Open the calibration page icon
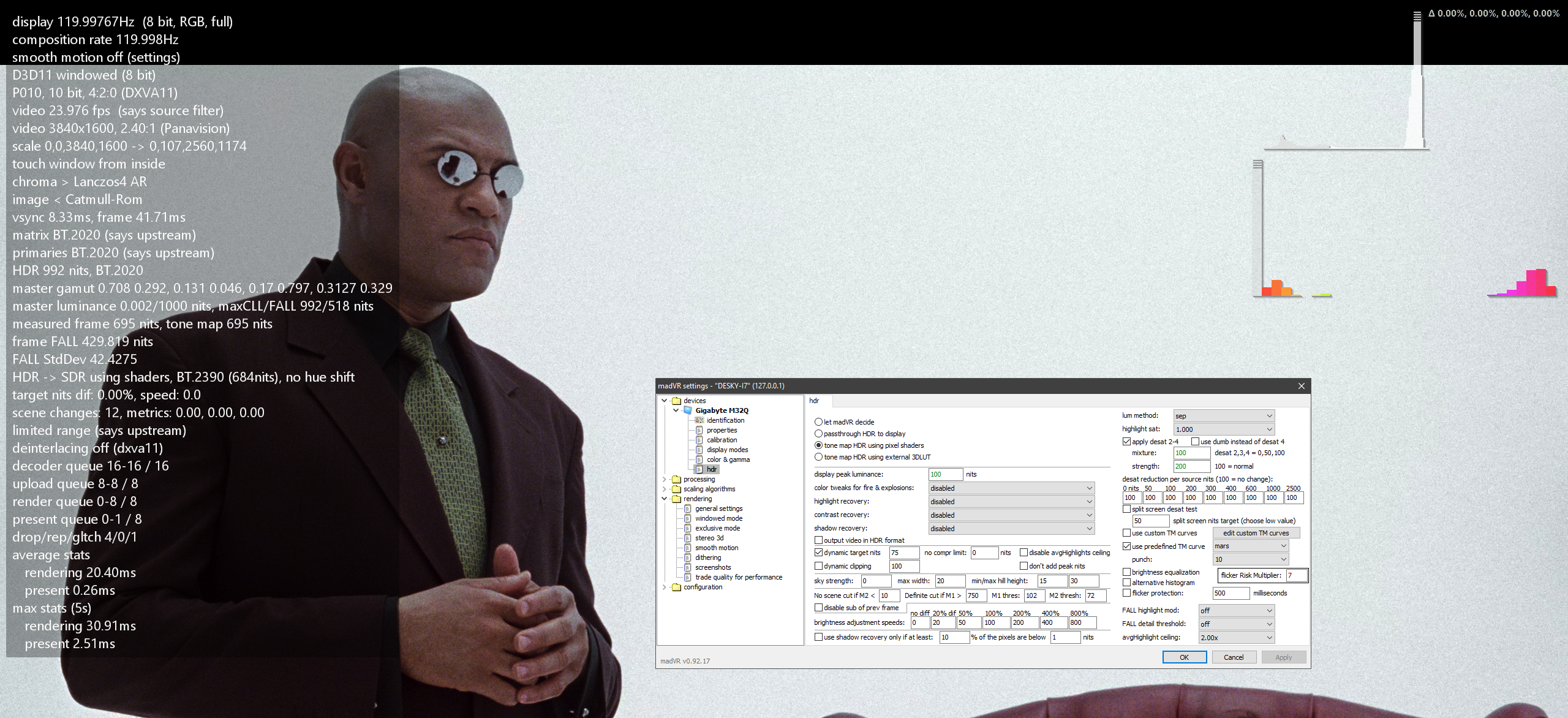 click(x=699, y=440)
